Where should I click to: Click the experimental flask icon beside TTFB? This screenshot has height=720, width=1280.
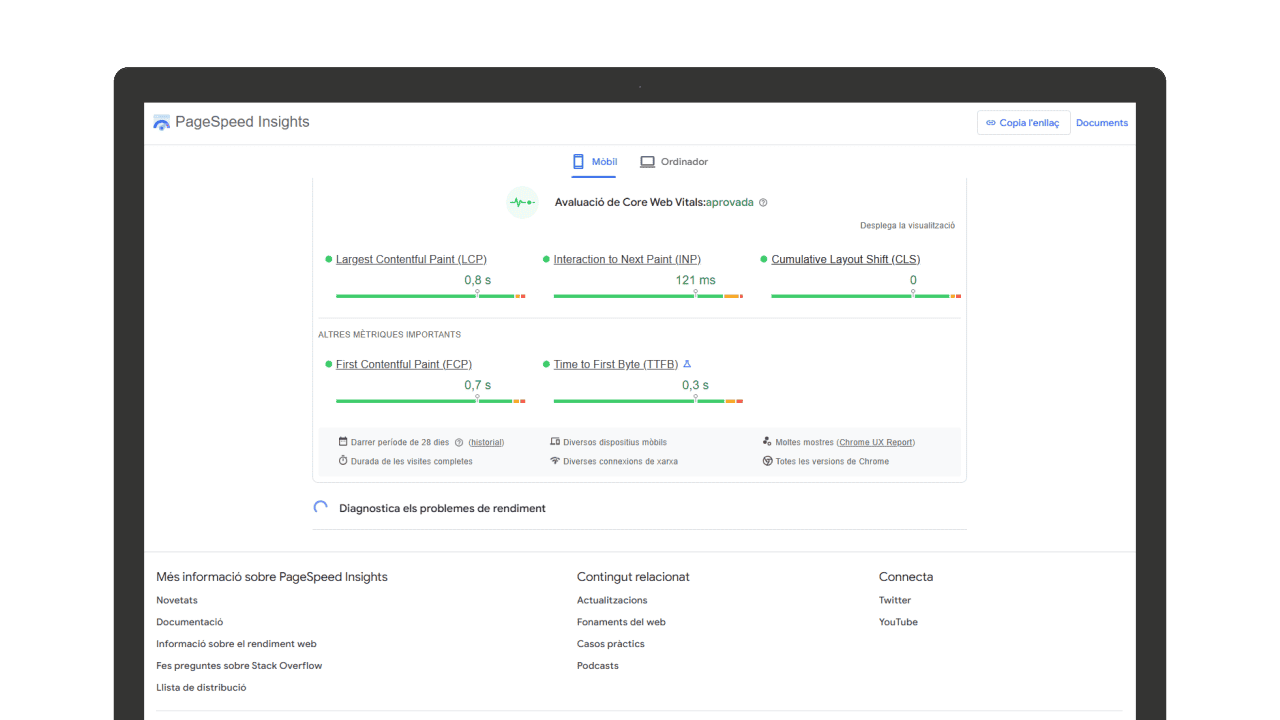tap(687, 364)
